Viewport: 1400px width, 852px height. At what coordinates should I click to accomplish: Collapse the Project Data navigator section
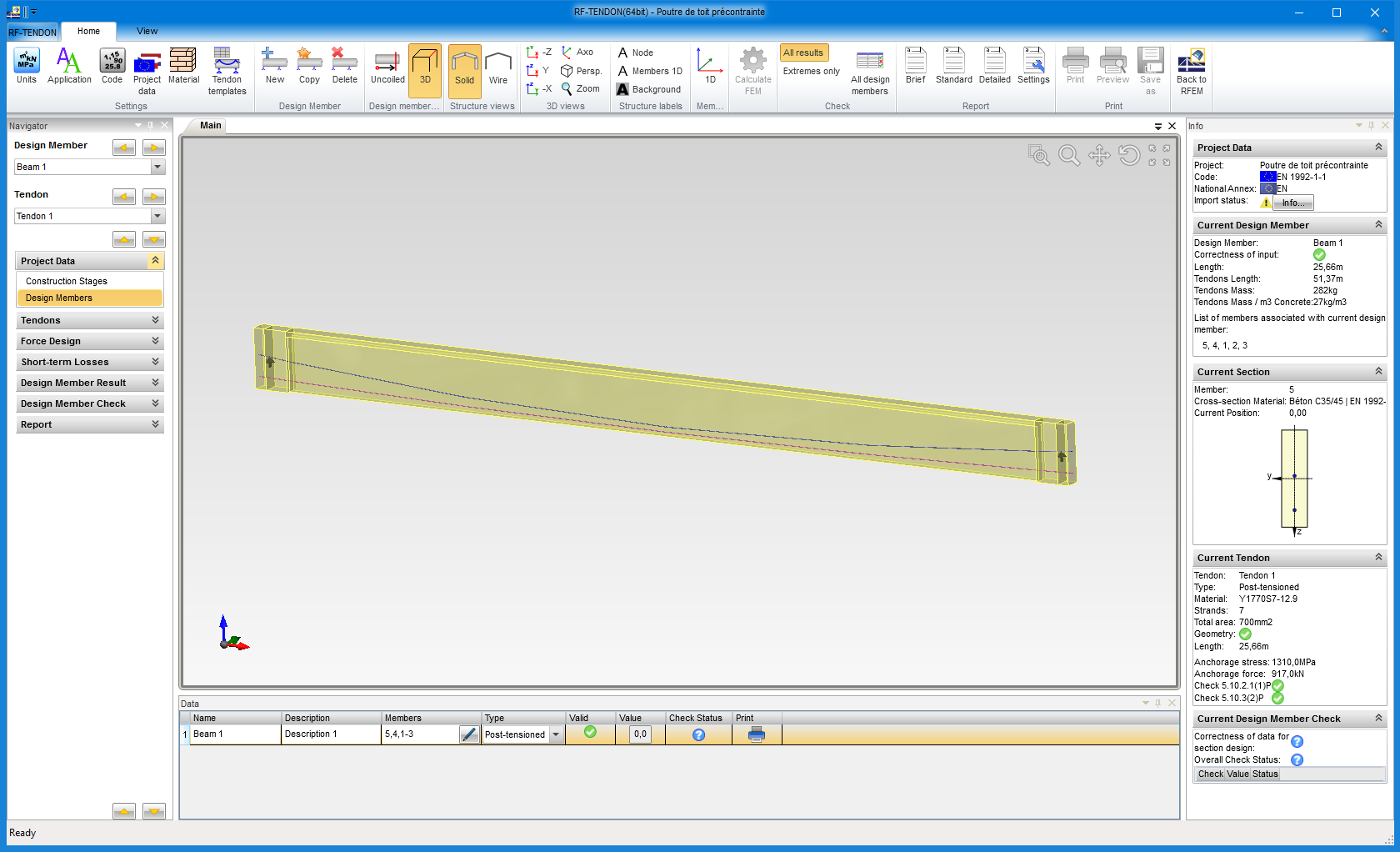(155, 261)
